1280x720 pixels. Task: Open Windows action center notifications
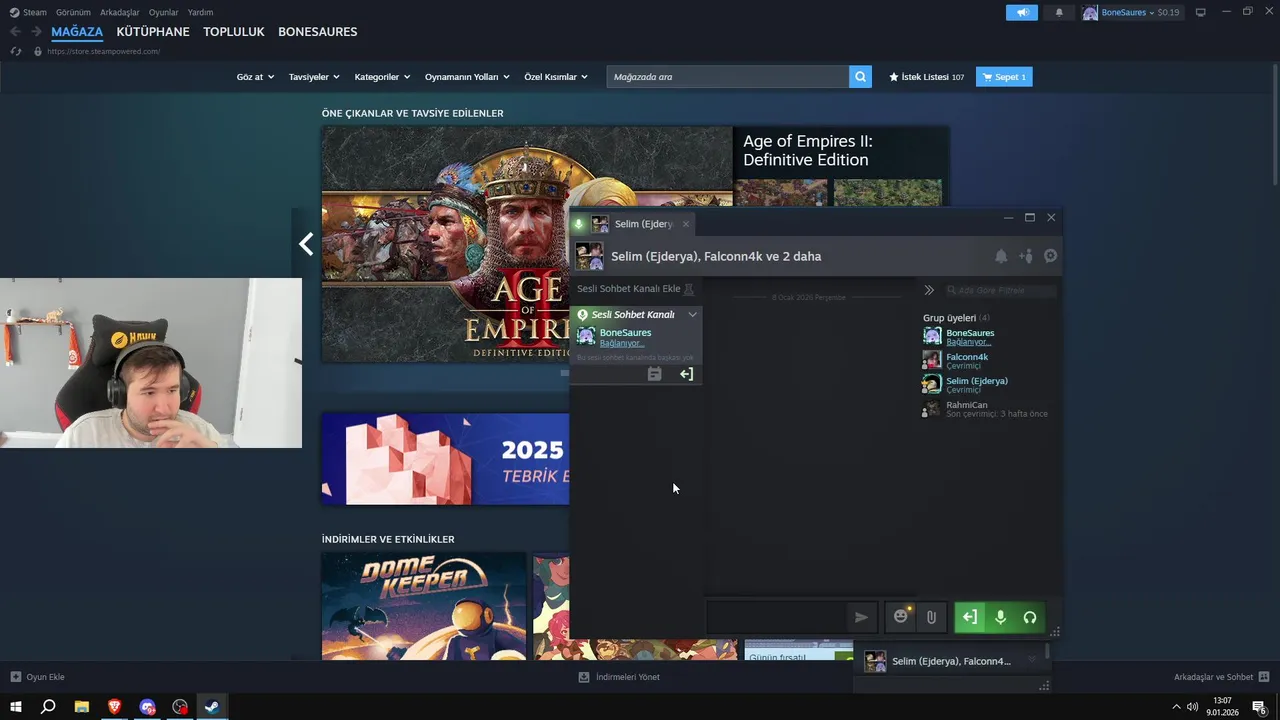coord(1259,707)
